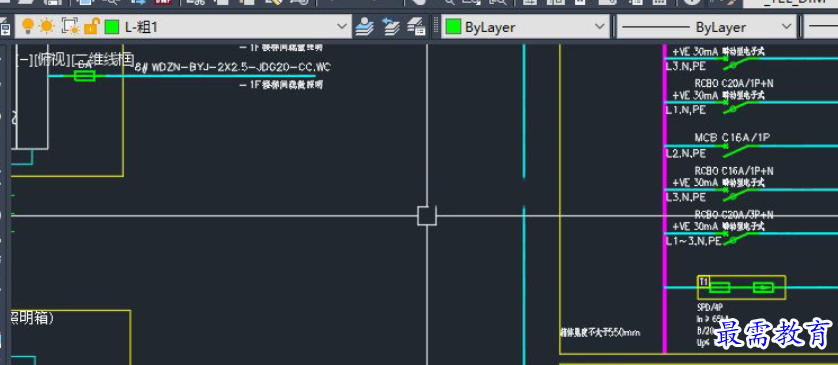Click the Layer Previous icon
838x365 pixels.
coord(390,26)
